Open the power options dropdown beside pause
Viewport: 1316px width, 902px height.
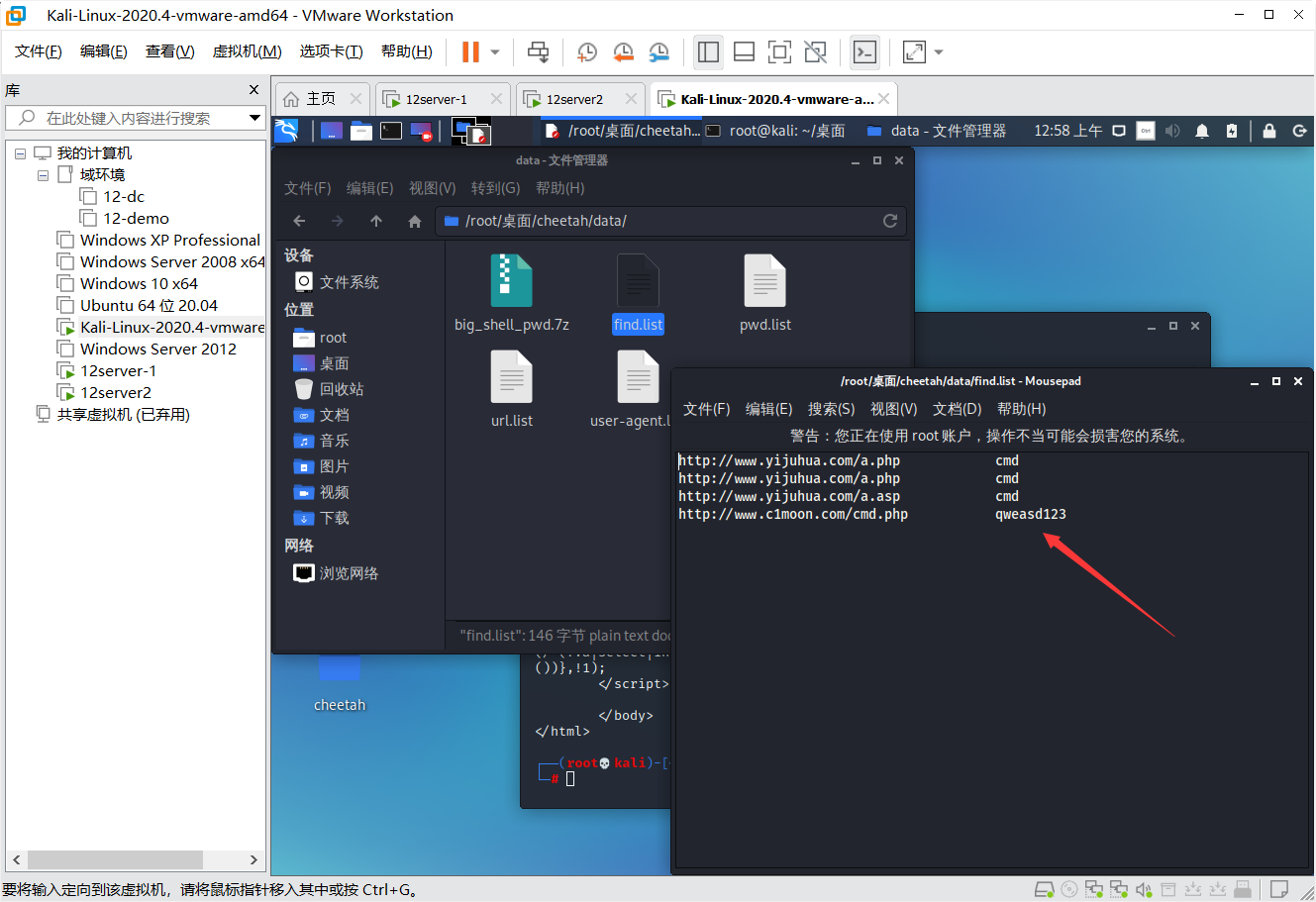click(495, 52)
